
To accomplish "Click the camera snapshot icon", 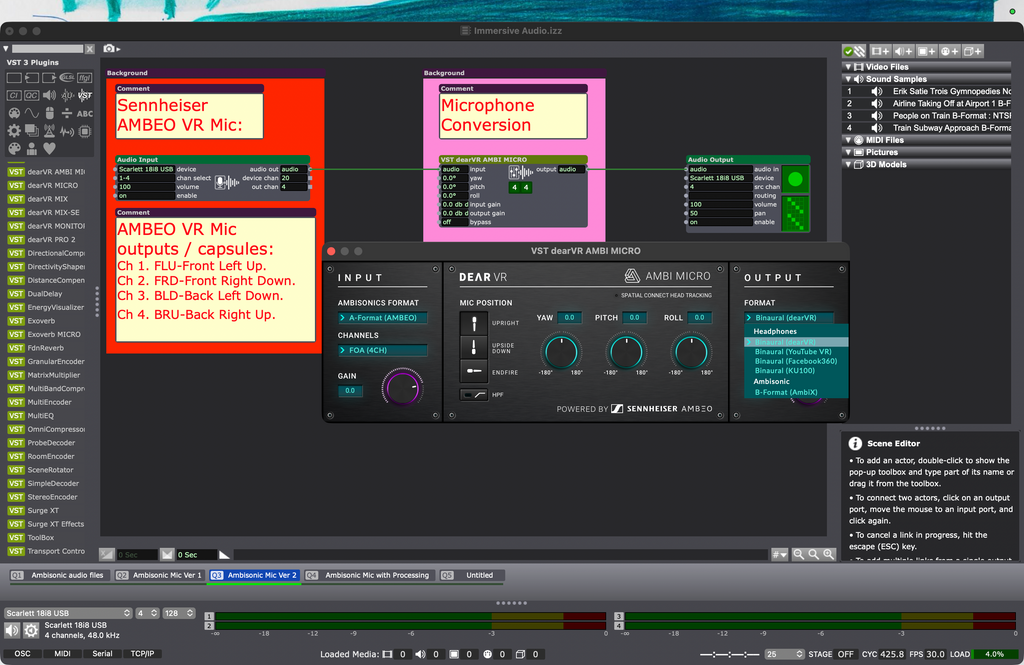I will coord(109,48).
